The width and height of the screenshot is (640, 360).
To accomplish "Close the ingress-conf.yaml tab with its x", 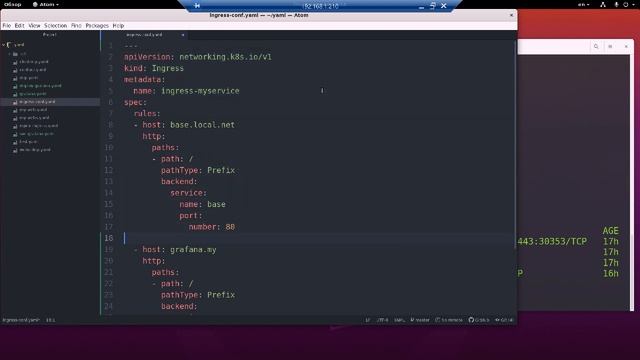I will click(182, 35).
